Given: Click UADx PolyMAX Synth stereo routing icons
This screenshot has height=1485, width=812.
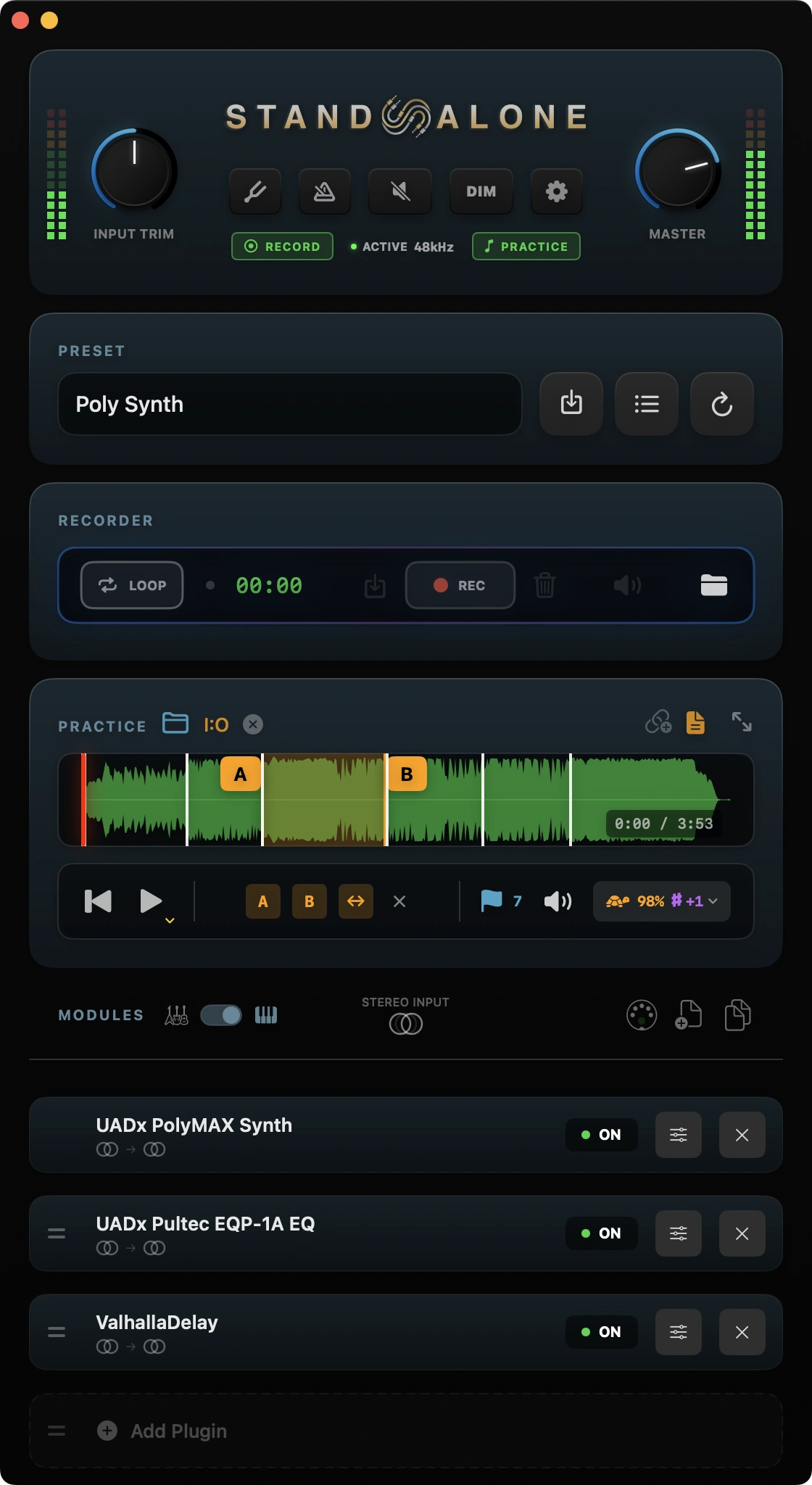Looking at the screenshot, I should tap(131, 1149).
